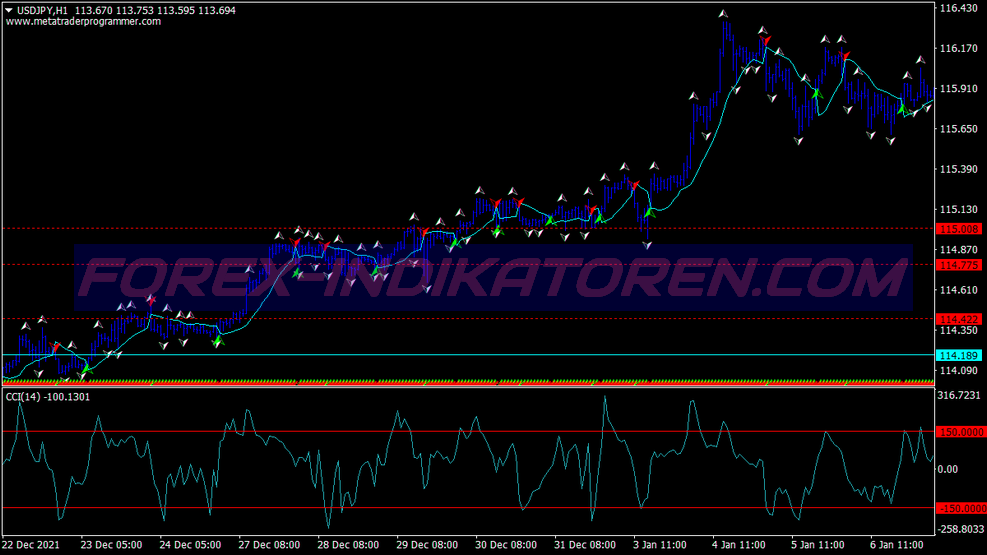Click the 29 Dec 08:00 time label
Viewport: 987px width, 555px height.
427,545
